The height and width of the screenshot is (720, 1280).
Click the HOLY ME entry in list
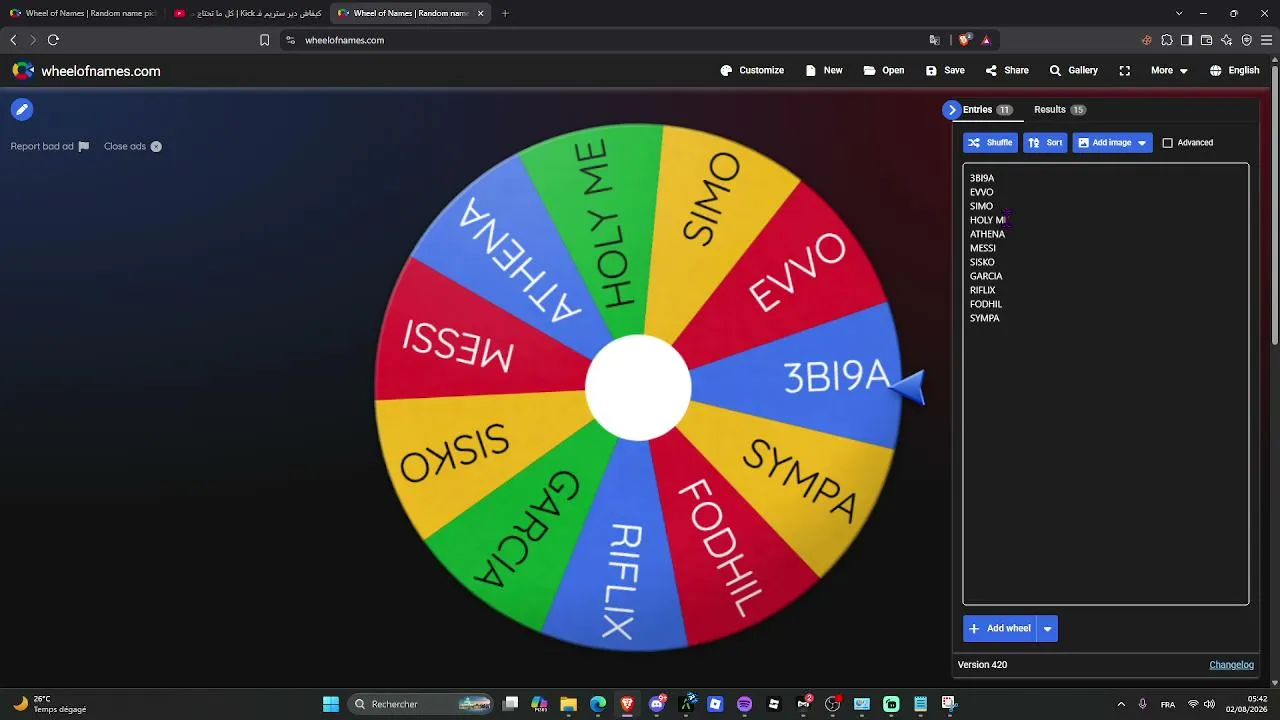click(x=988, y=220)
